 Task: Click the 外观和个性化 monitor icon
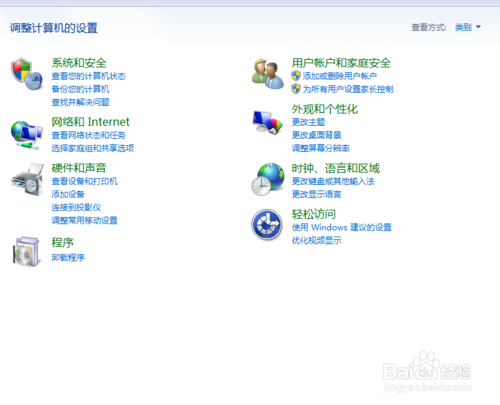[268, 122]
